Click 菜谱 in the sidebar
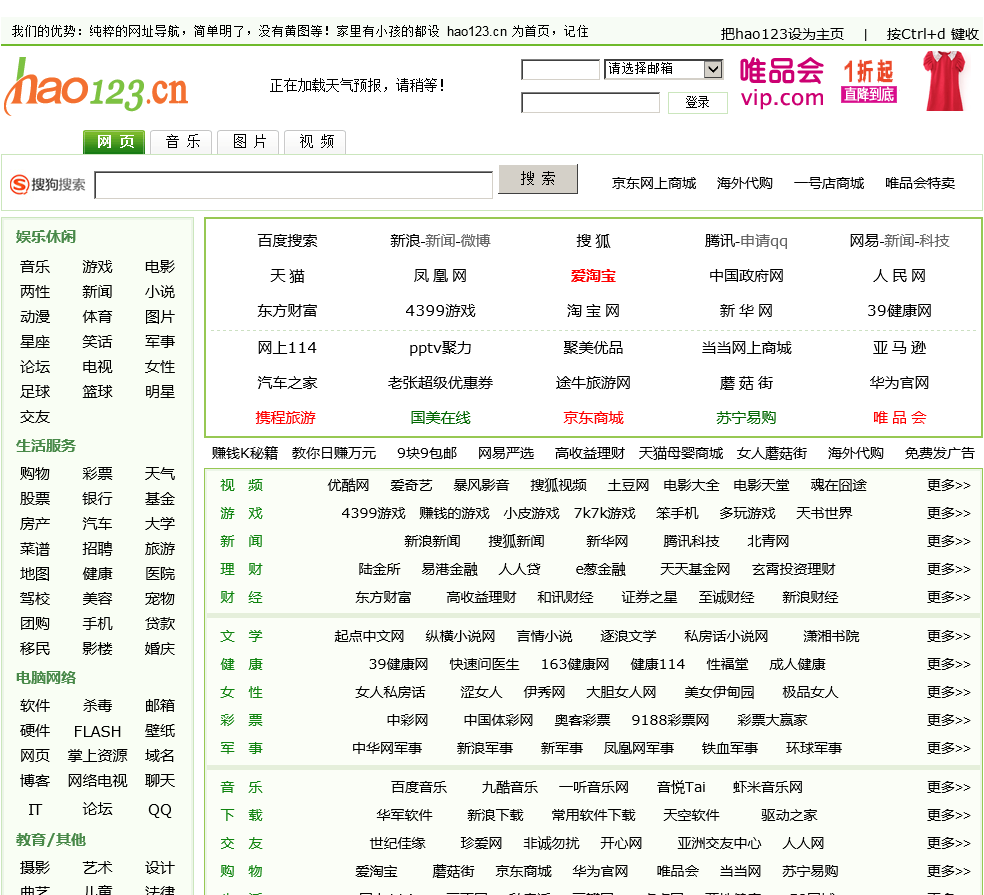The height and width of the screenshot is (895, 984). (x=35, y=550)
